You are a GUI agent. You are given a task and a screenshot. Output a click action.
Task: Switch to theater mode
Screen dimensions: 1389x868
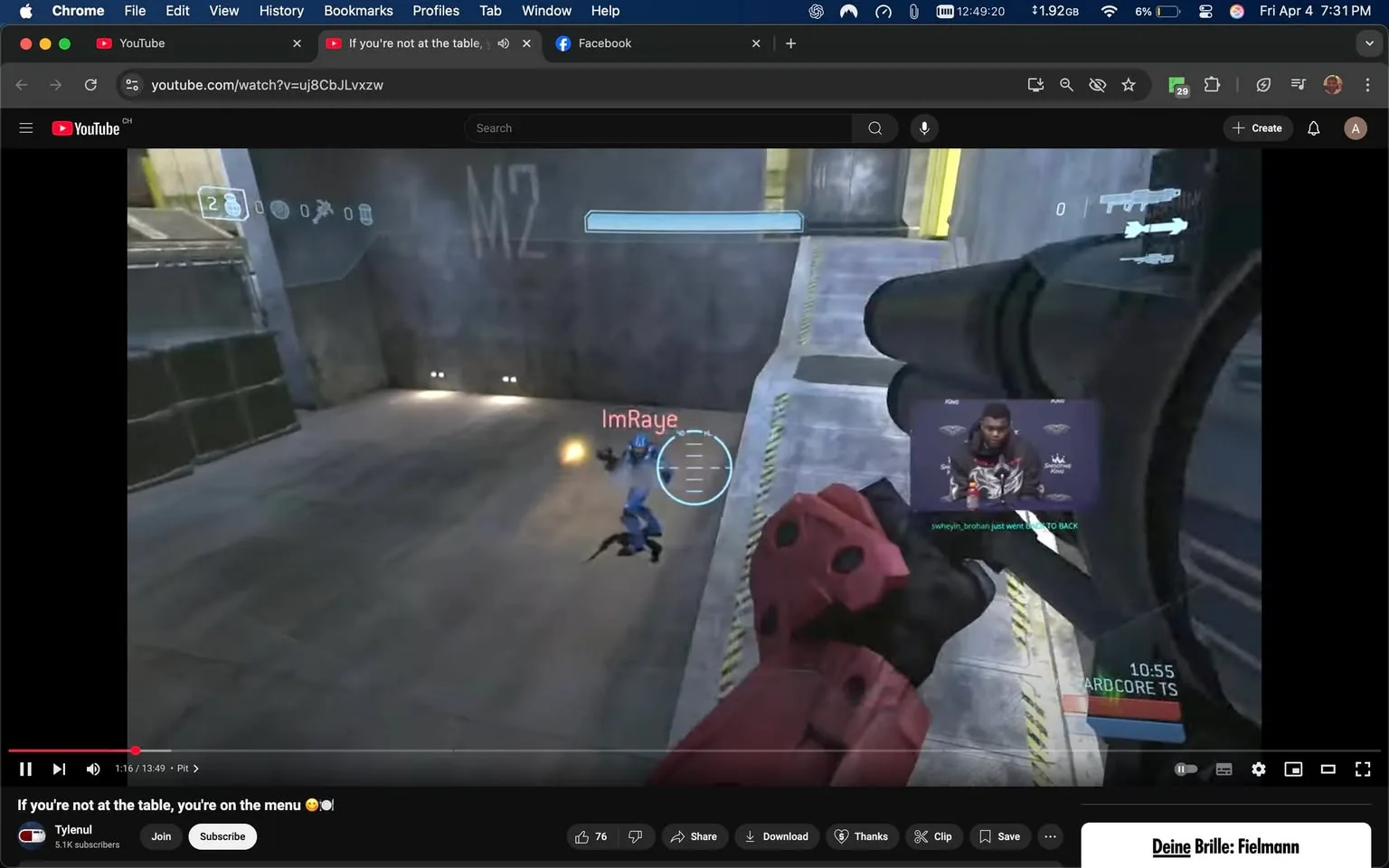pyautogui.click(x=1328, y=769)
